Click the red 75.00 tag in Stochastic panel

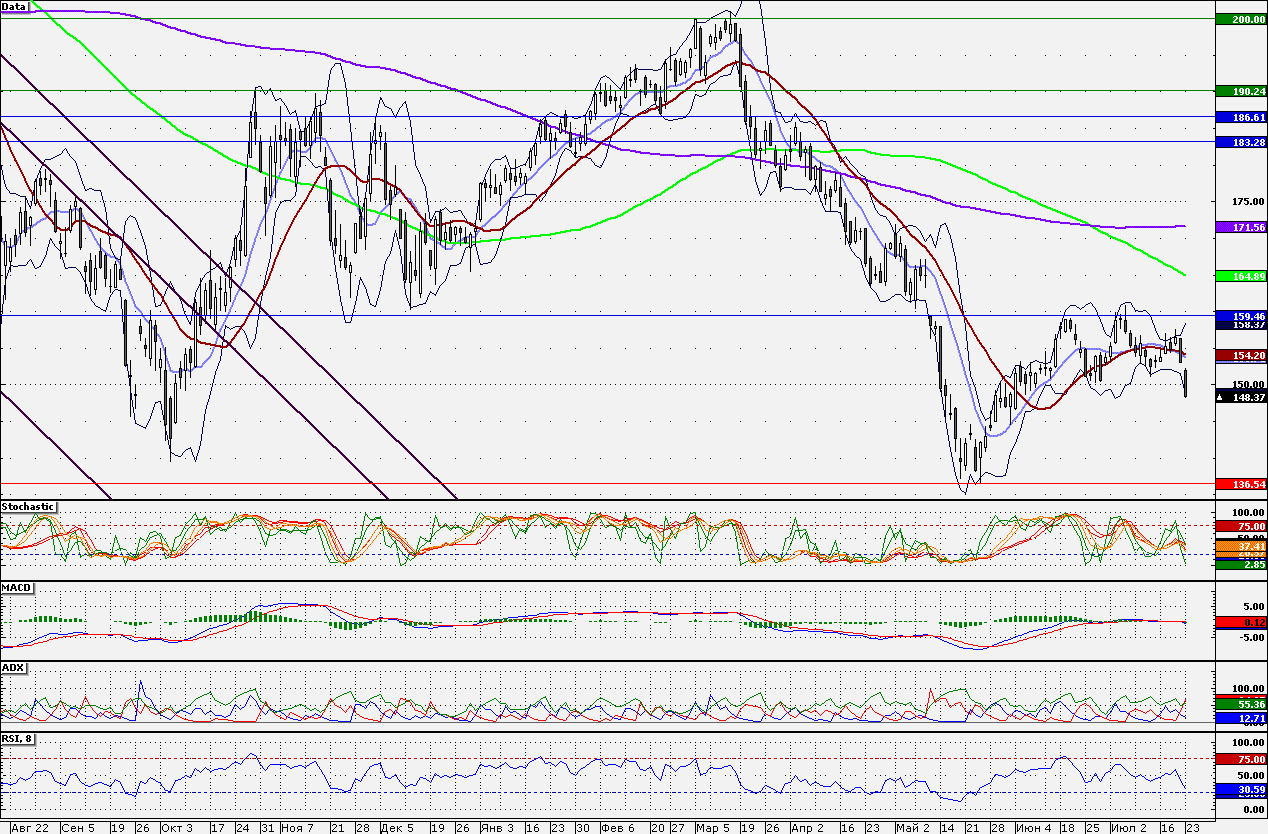click(x=1240, y=526)
